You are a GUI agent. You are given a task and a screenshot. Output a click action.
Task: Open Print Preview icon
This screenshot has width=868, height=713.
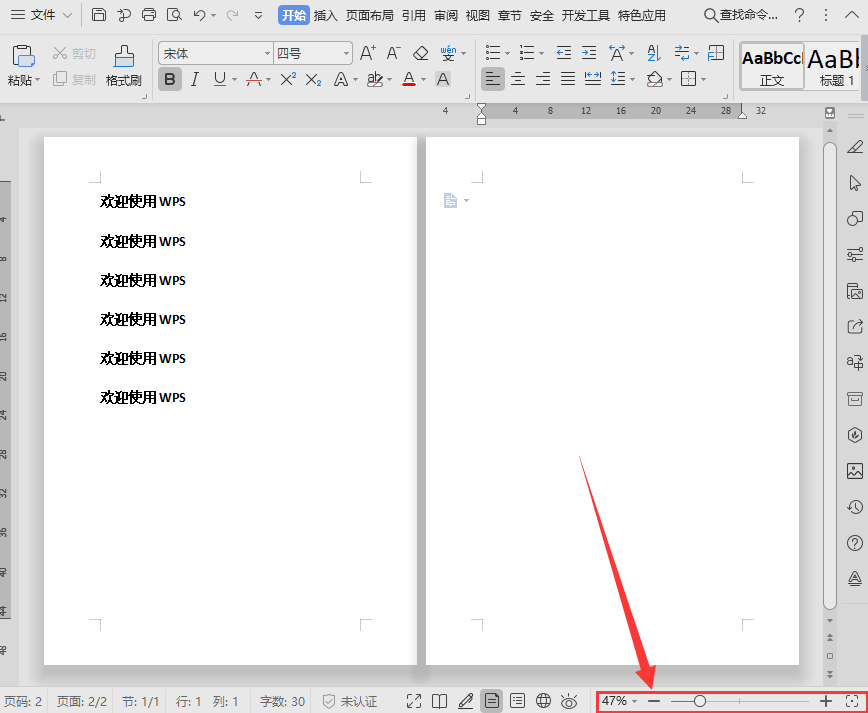pyautogui.click(x=174, y=15)
